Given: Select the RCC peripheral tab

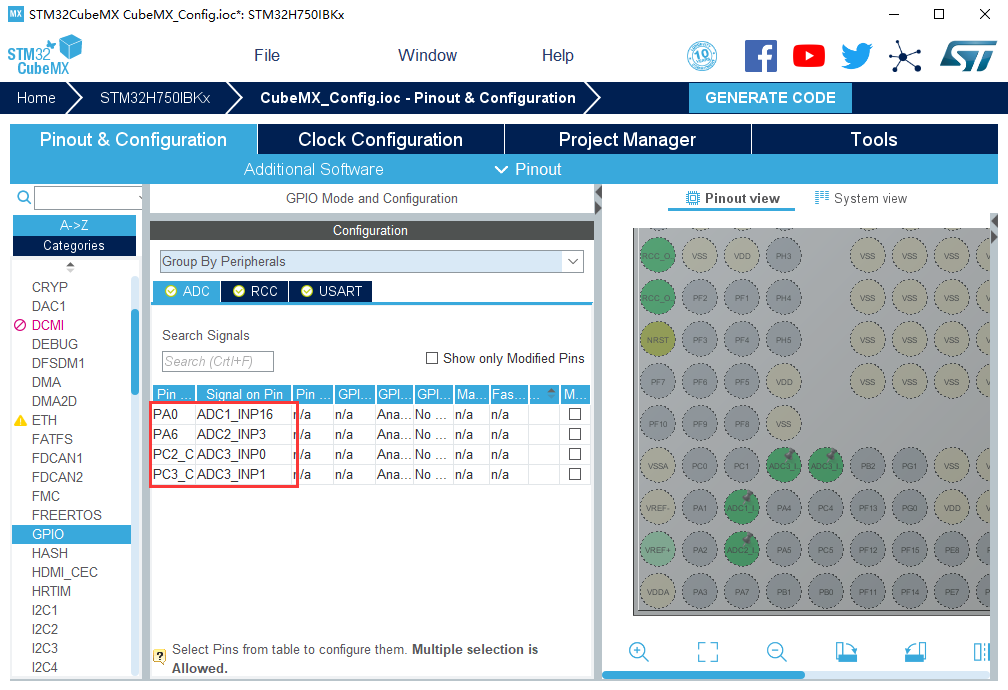Looking at the screenshot, I should [x=255, y=291].
